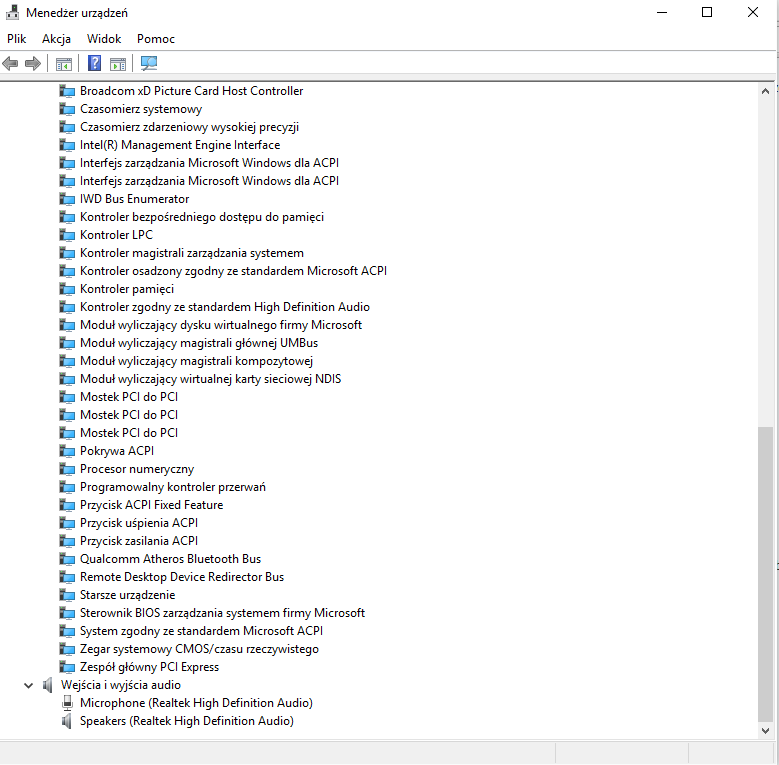Select Microphone (Realtek High Definition Audio) text
Screen dimensions: 779x765
click(196, 703)
